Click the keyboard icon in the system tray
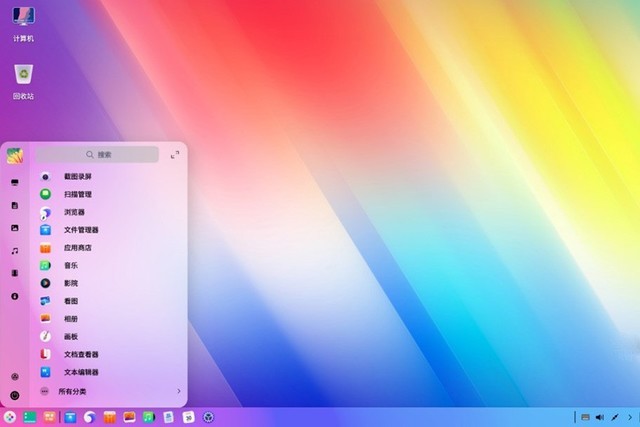The width and height of the screenshot is (640, 427). tap(585, 417)
